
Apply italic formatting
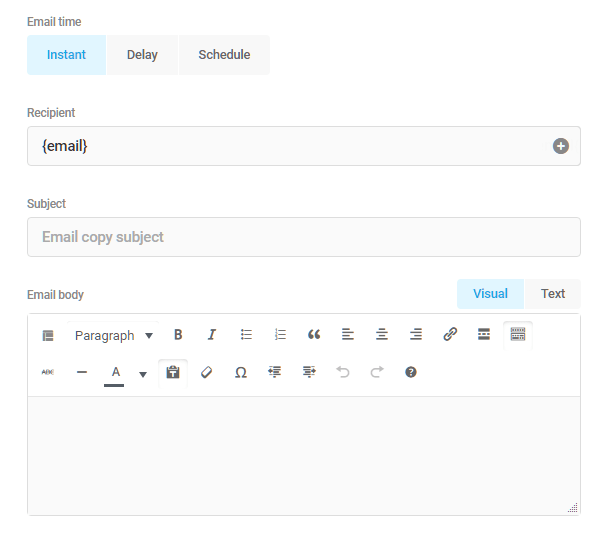click(x=211, y=335)
